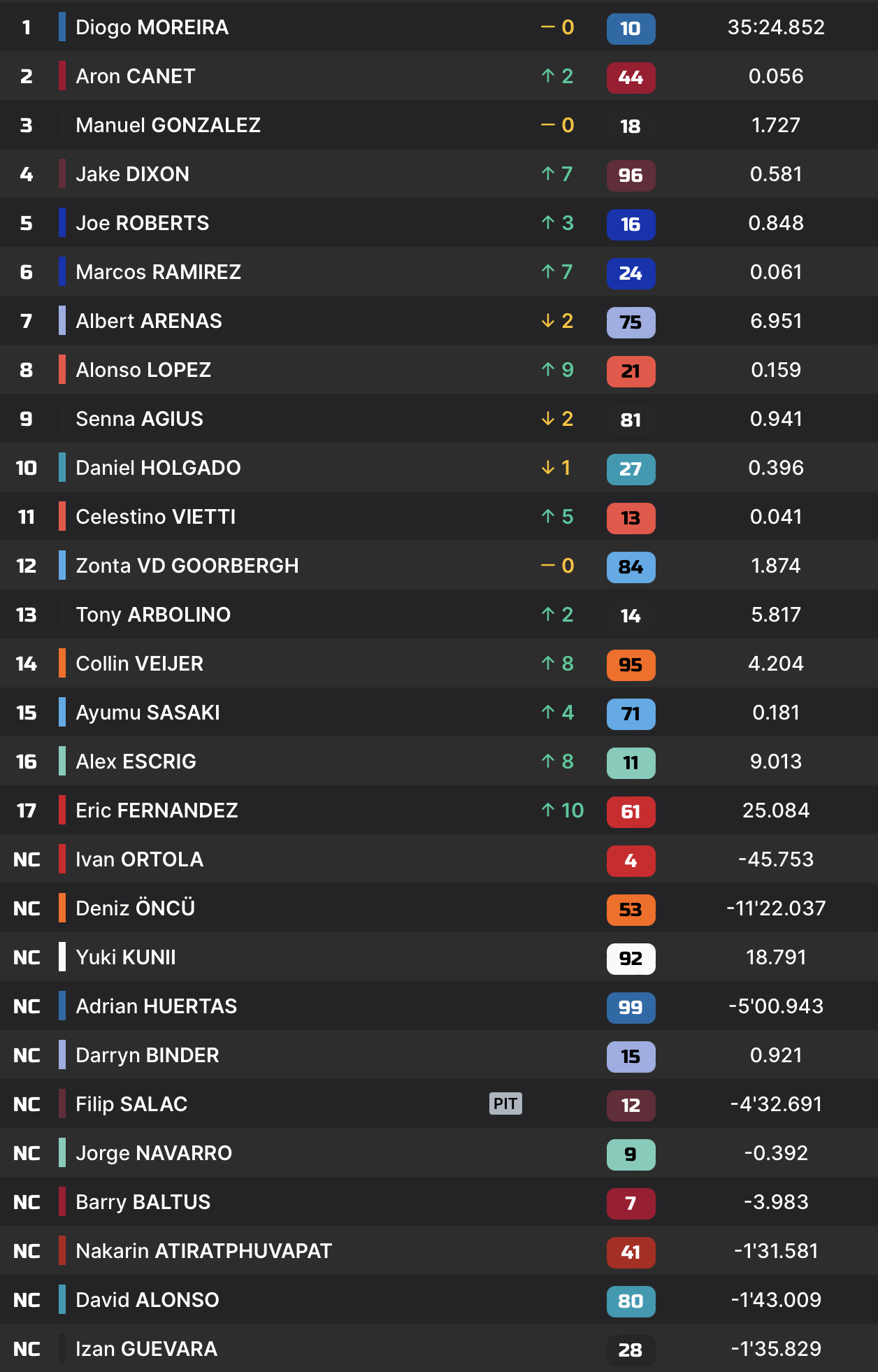Viewport: 878px width, 1372px height.
Task: Click Diogo Moreira's number 10 badge
Action: (631, 29)
